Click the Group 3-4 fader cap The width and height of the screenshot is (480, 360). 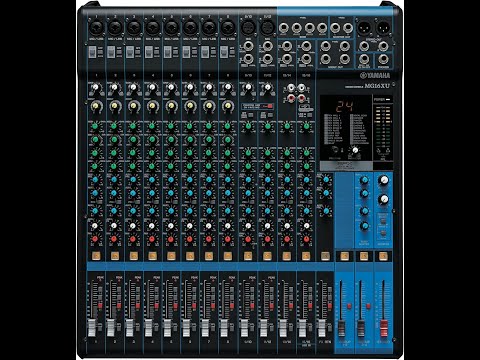(x=361, y=328)
